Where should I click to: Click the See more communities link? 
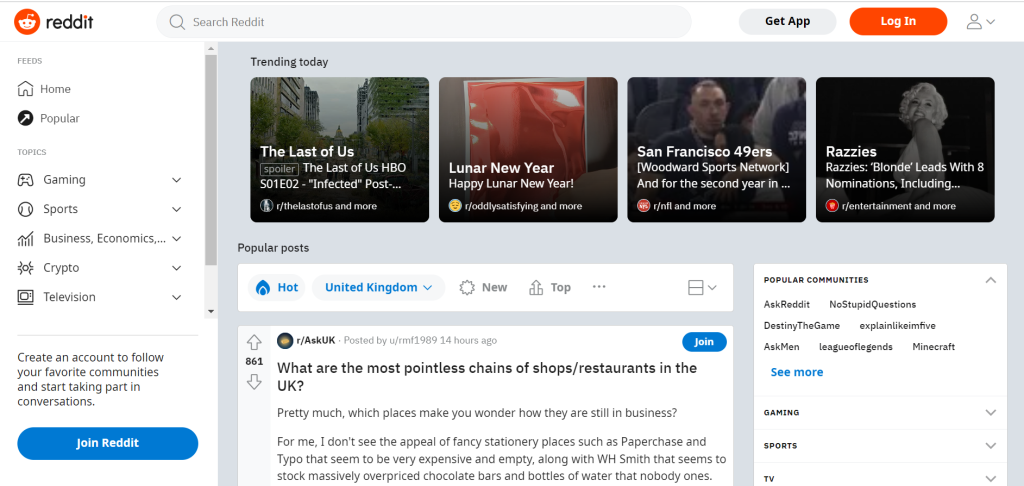point(797,372)
